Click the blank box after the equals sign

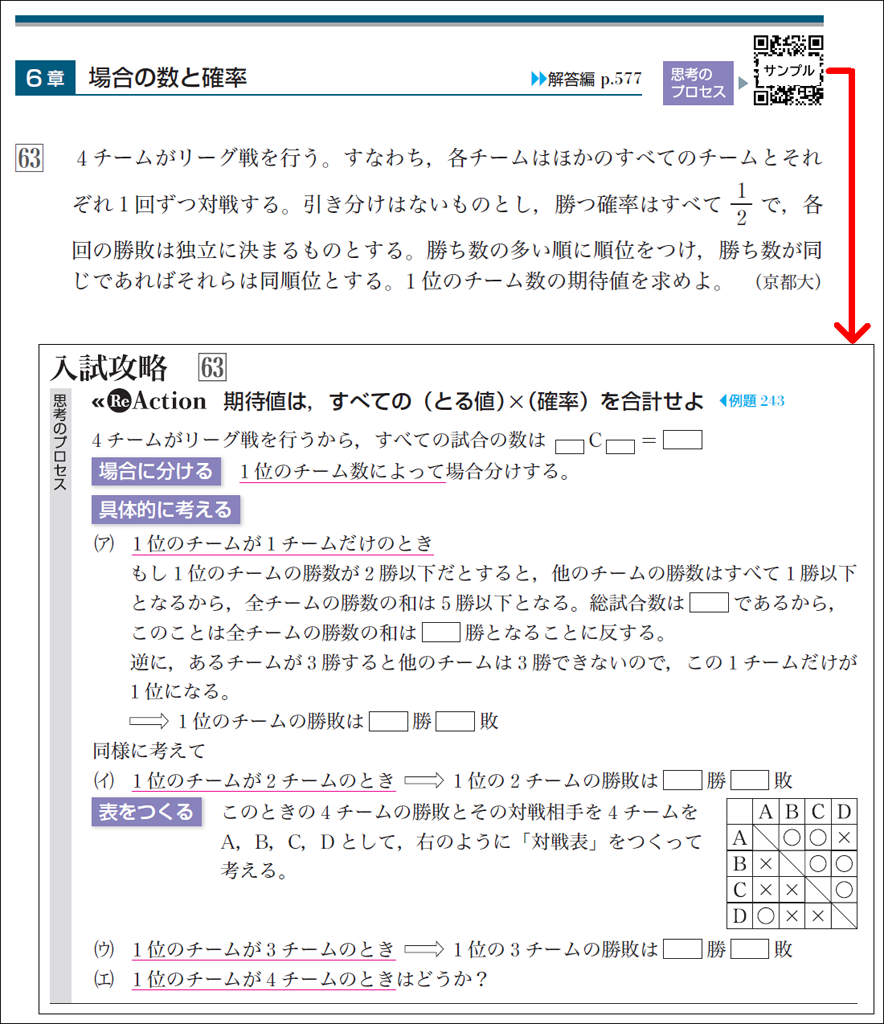tap(682, 439)
